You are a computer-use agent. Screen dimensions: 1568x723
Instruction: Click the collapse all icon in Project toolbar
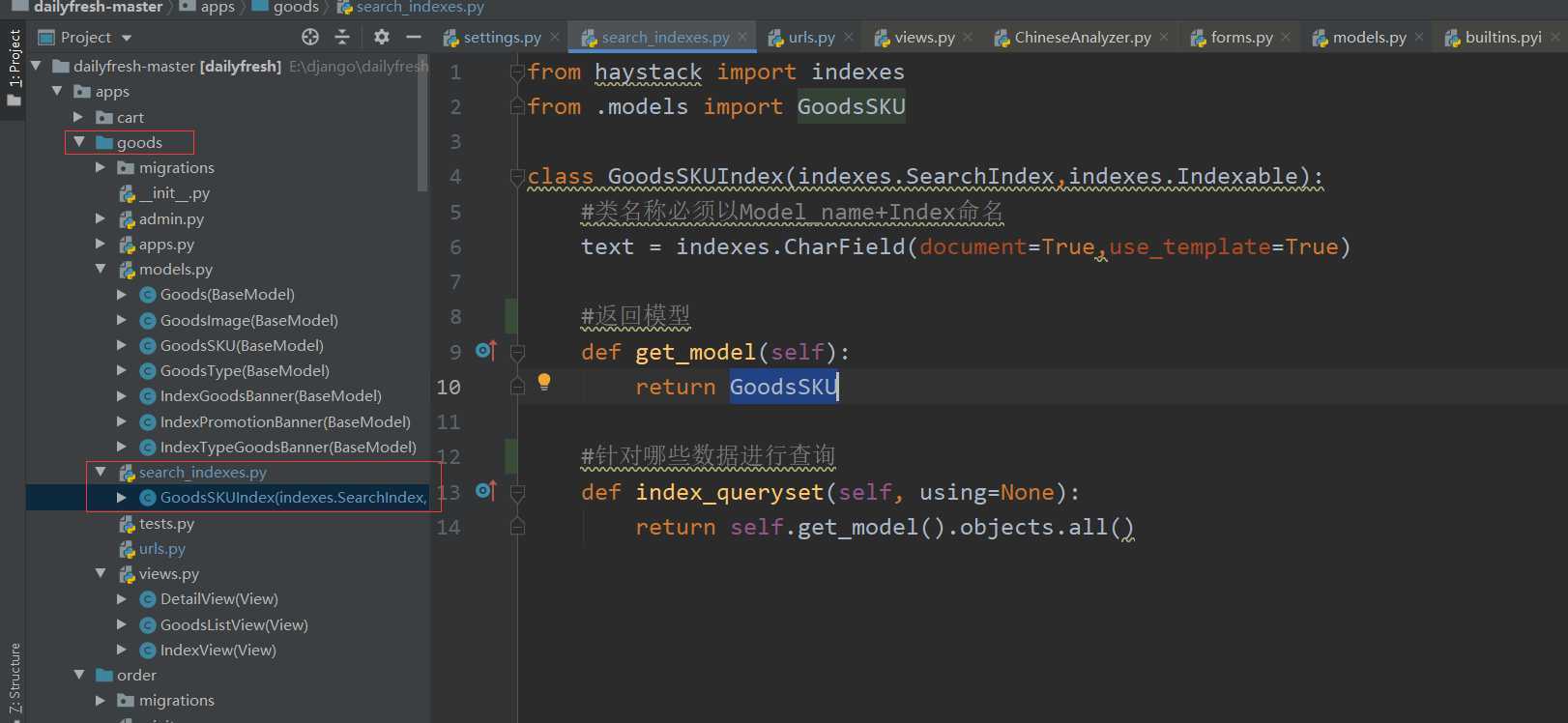point(342,37)
